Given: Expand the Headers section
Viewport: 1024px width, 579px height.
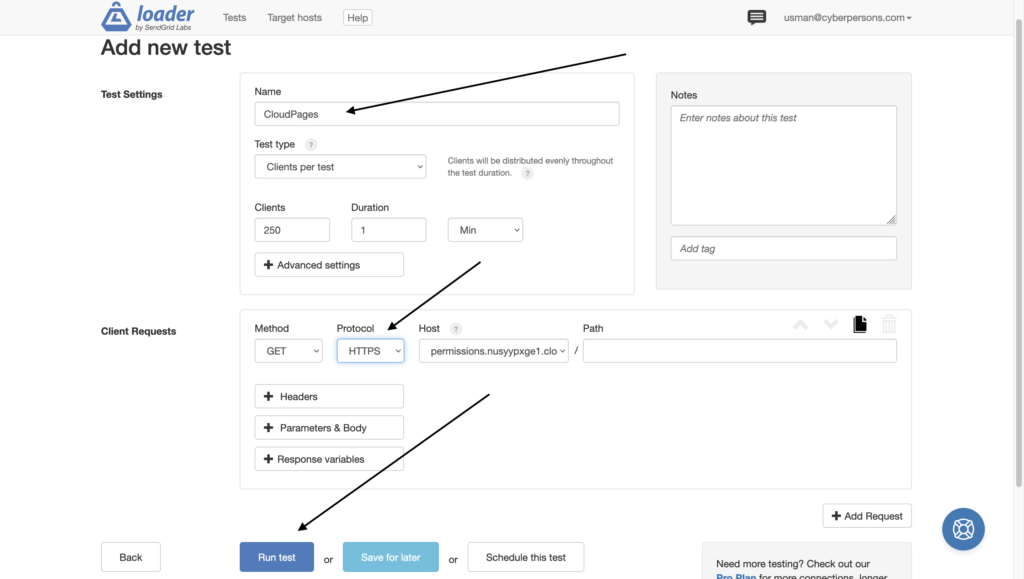Looking at the screenshot, I should [329, 396].
